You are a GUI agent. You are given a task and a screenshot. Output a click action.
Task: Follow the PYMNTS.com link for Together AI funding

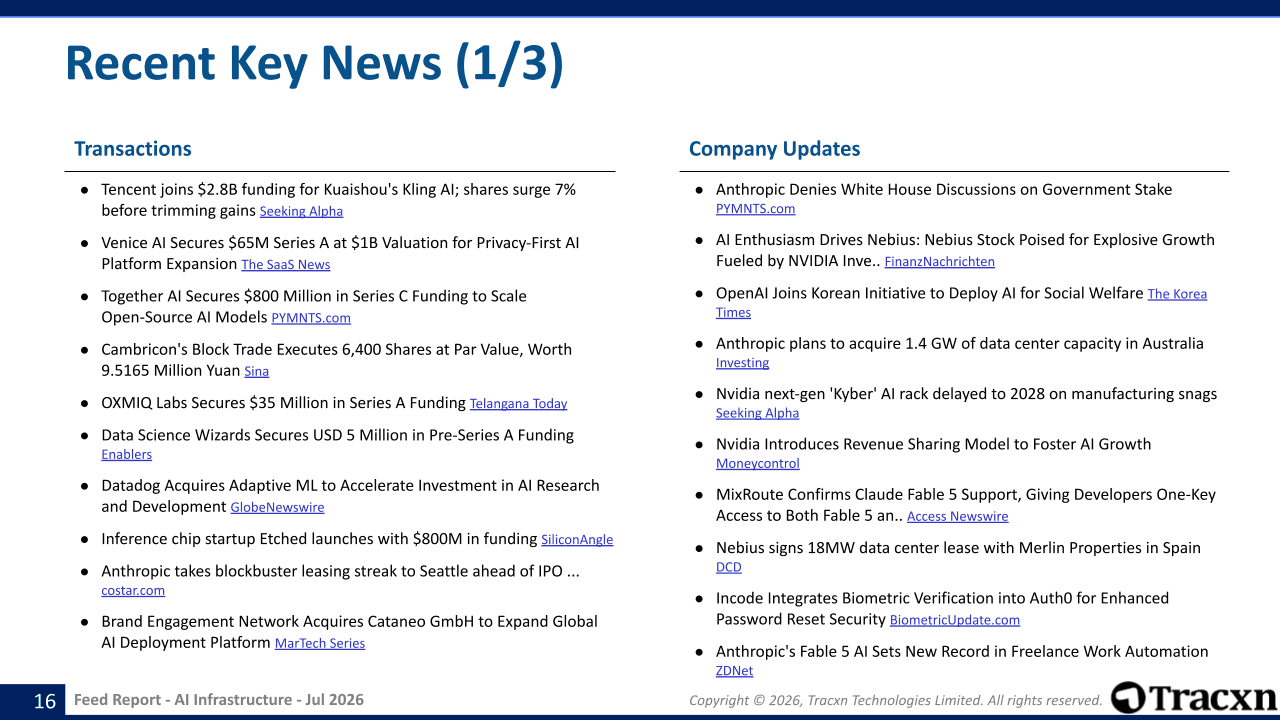[311, 318]
